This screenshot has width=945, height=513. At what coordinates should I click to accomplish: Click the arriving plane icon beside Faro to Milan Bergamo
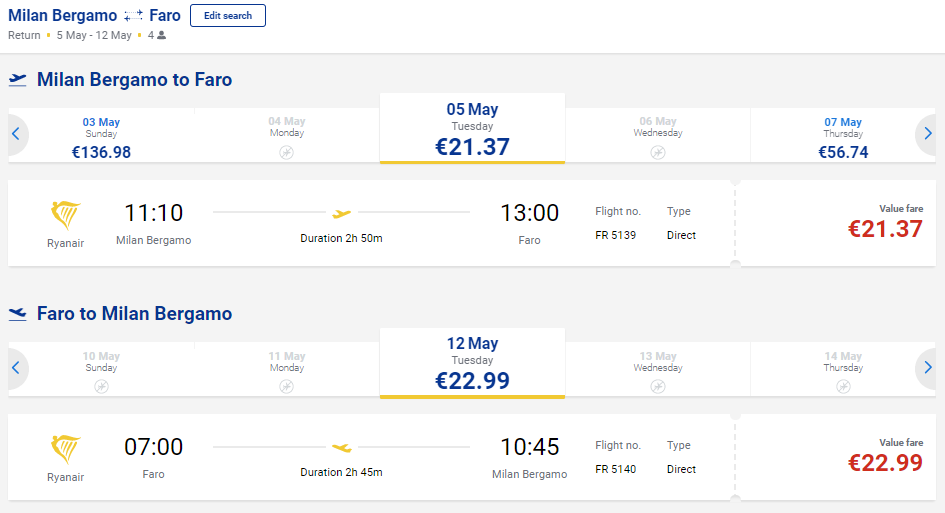18,314
